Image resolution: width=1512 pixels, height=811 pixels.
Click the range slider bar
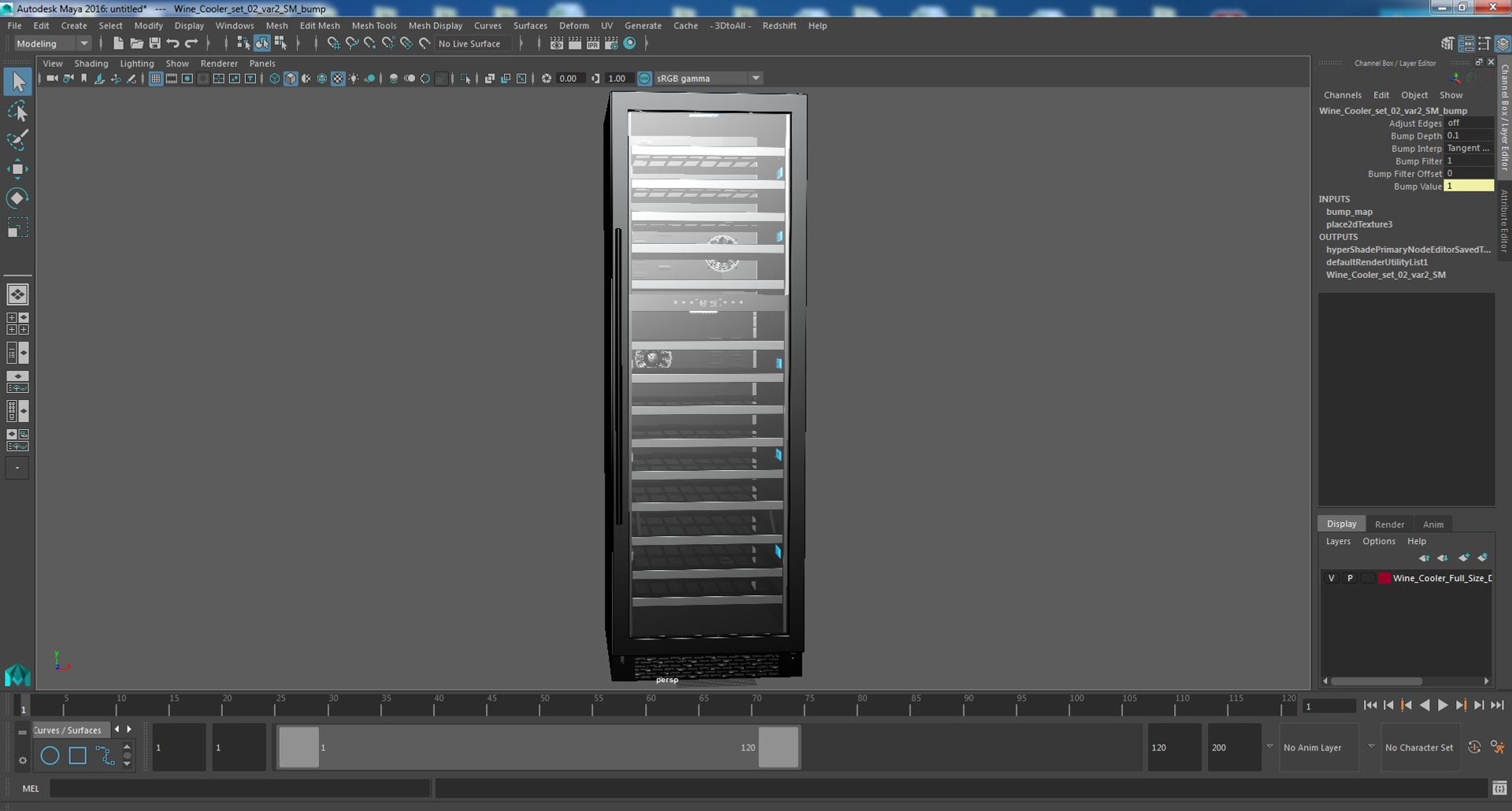[539, 747]
